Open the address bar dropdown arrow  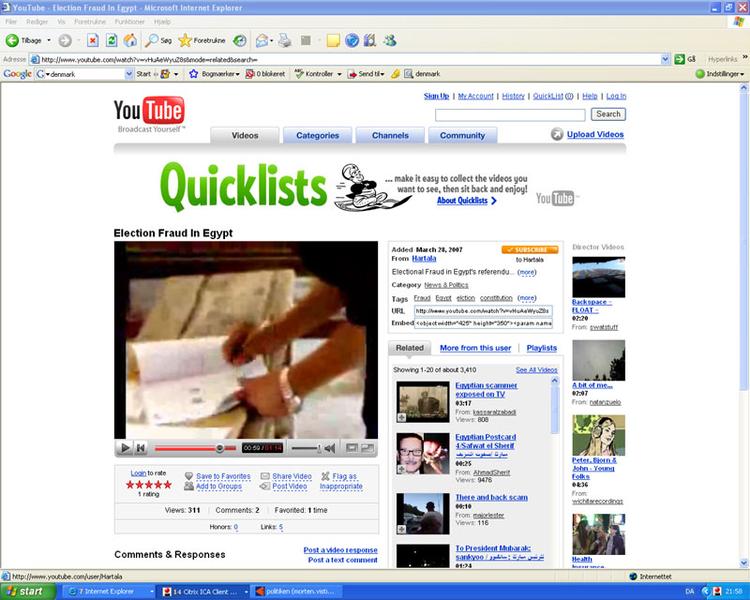tap(665, 59)
